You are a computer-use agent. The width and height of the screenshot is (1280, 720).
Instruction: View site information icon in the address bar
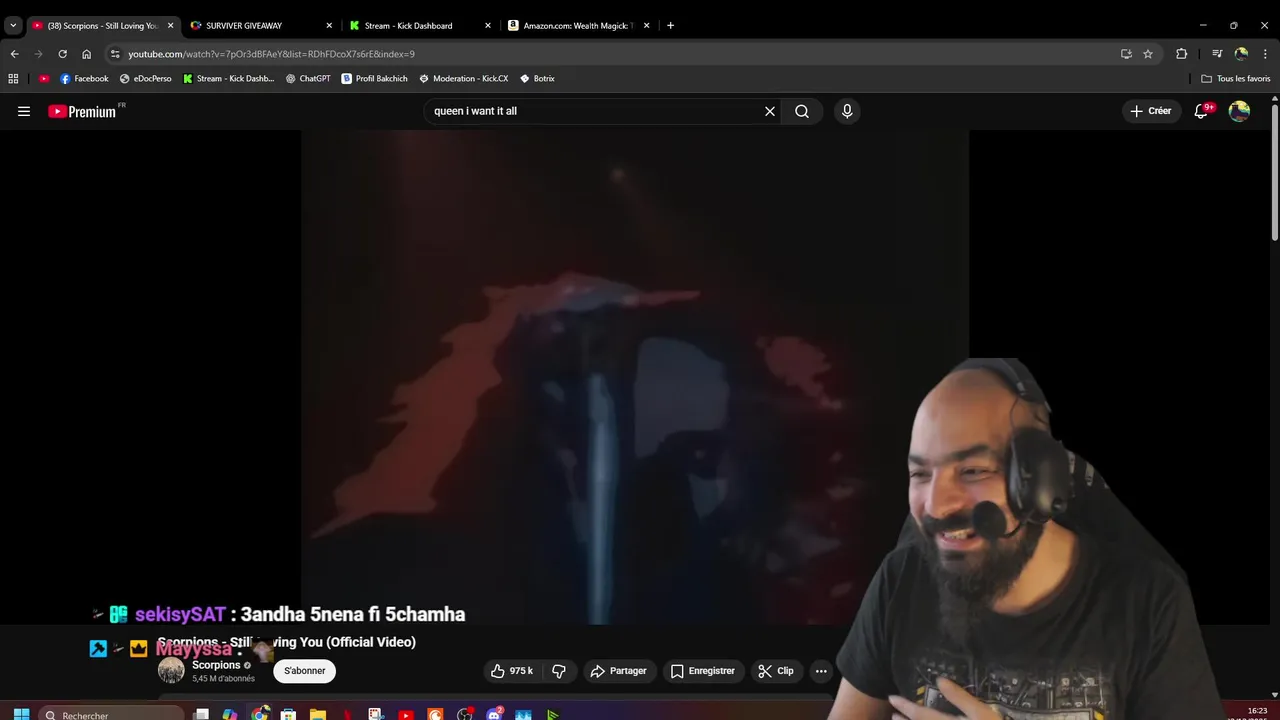115,54
